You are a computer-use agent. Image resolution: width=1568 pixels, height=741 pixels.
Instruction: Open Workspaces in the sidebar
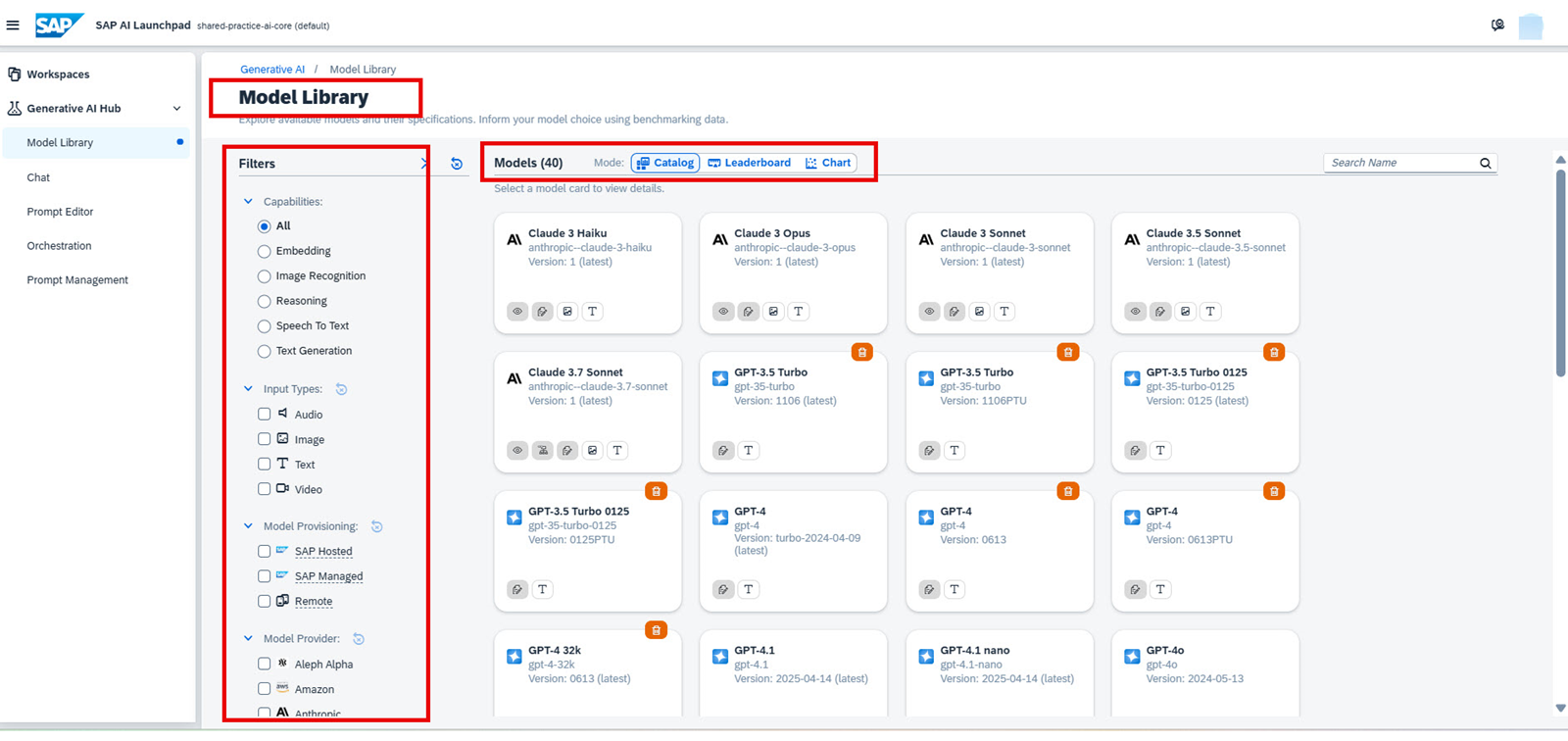58,74
